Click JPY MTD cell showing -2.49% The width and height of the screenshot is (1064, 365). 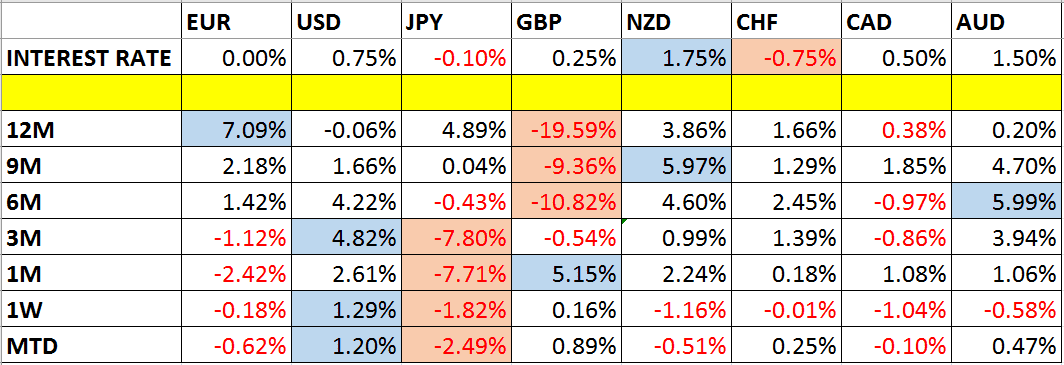(455, 346)
